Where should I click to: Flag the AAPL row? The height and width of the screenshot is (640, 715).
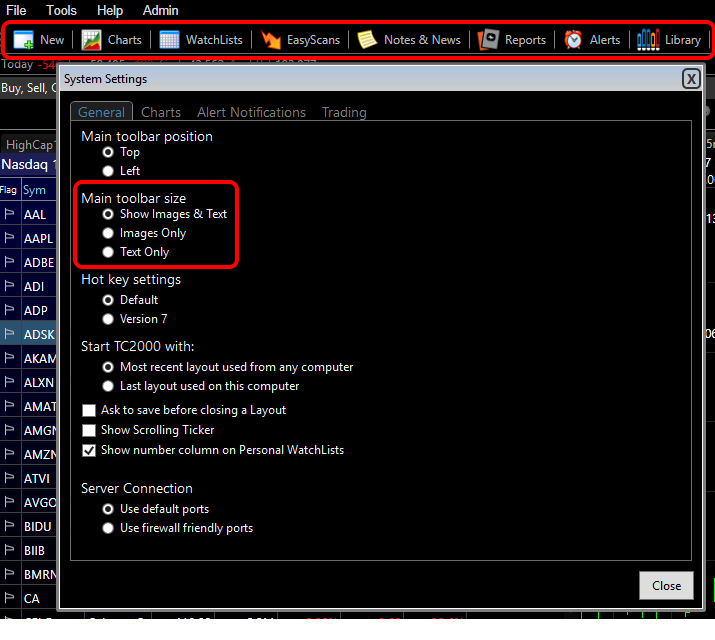[x=10, y=238]
